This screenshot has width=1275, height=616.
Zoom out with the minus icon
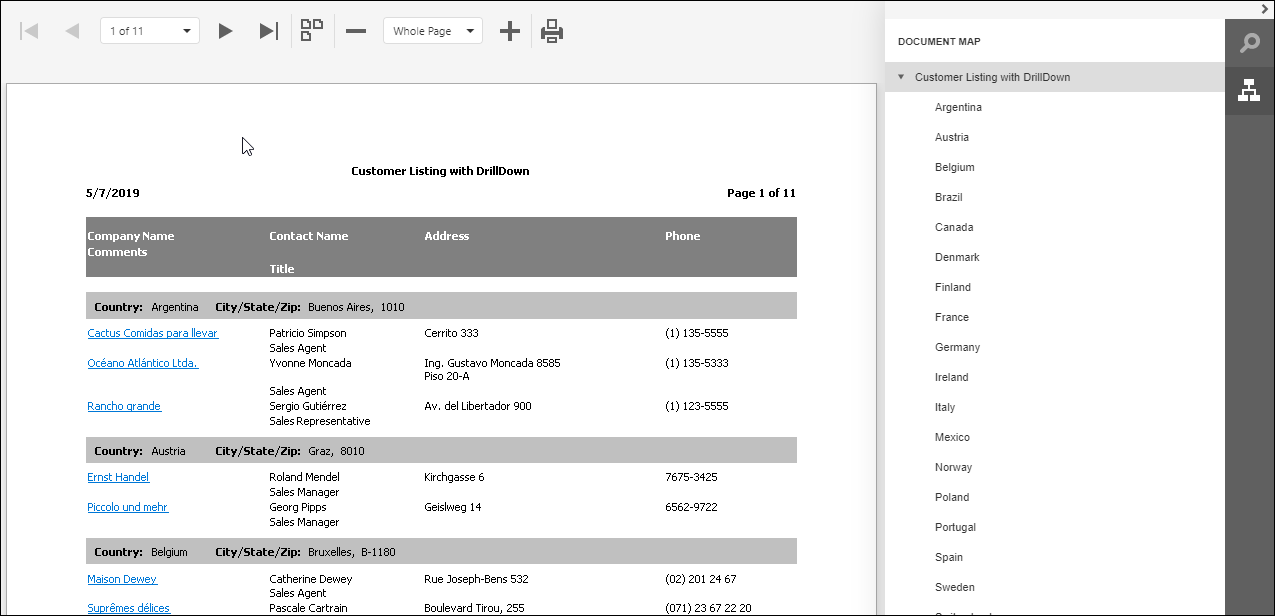pos(356,31)
